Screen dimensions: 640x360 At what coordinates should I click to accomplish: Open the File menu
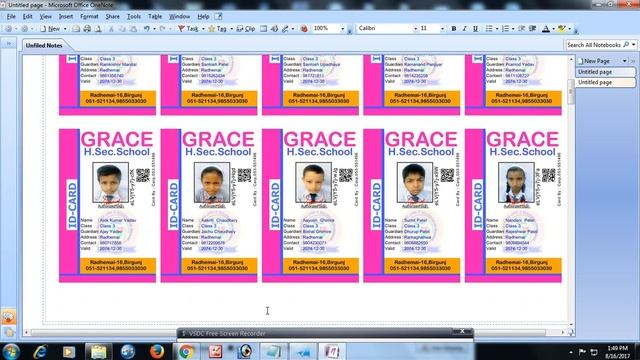[11, 17]
